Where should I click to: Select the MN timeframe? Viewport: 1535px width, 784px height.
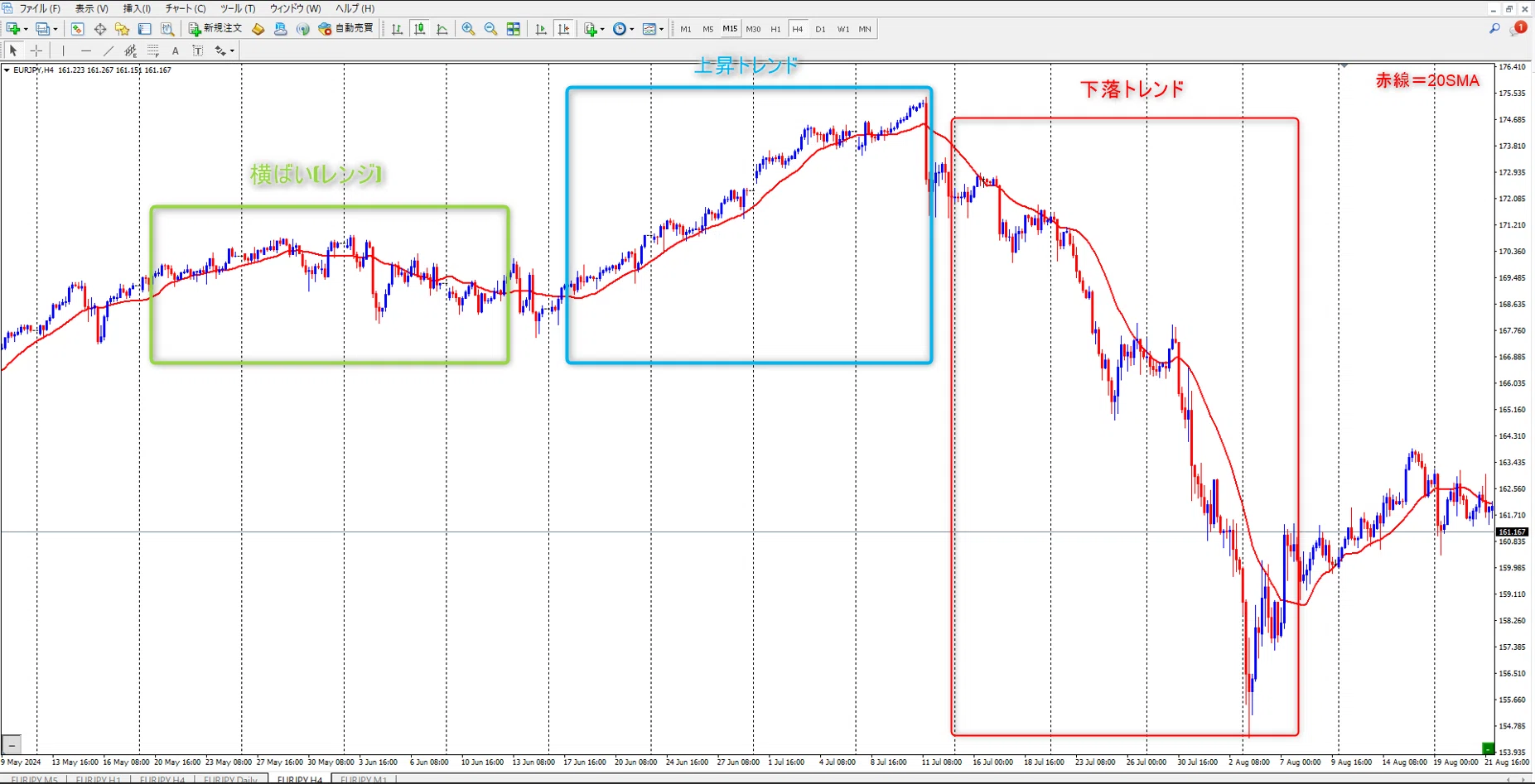(x=865, y=29)
